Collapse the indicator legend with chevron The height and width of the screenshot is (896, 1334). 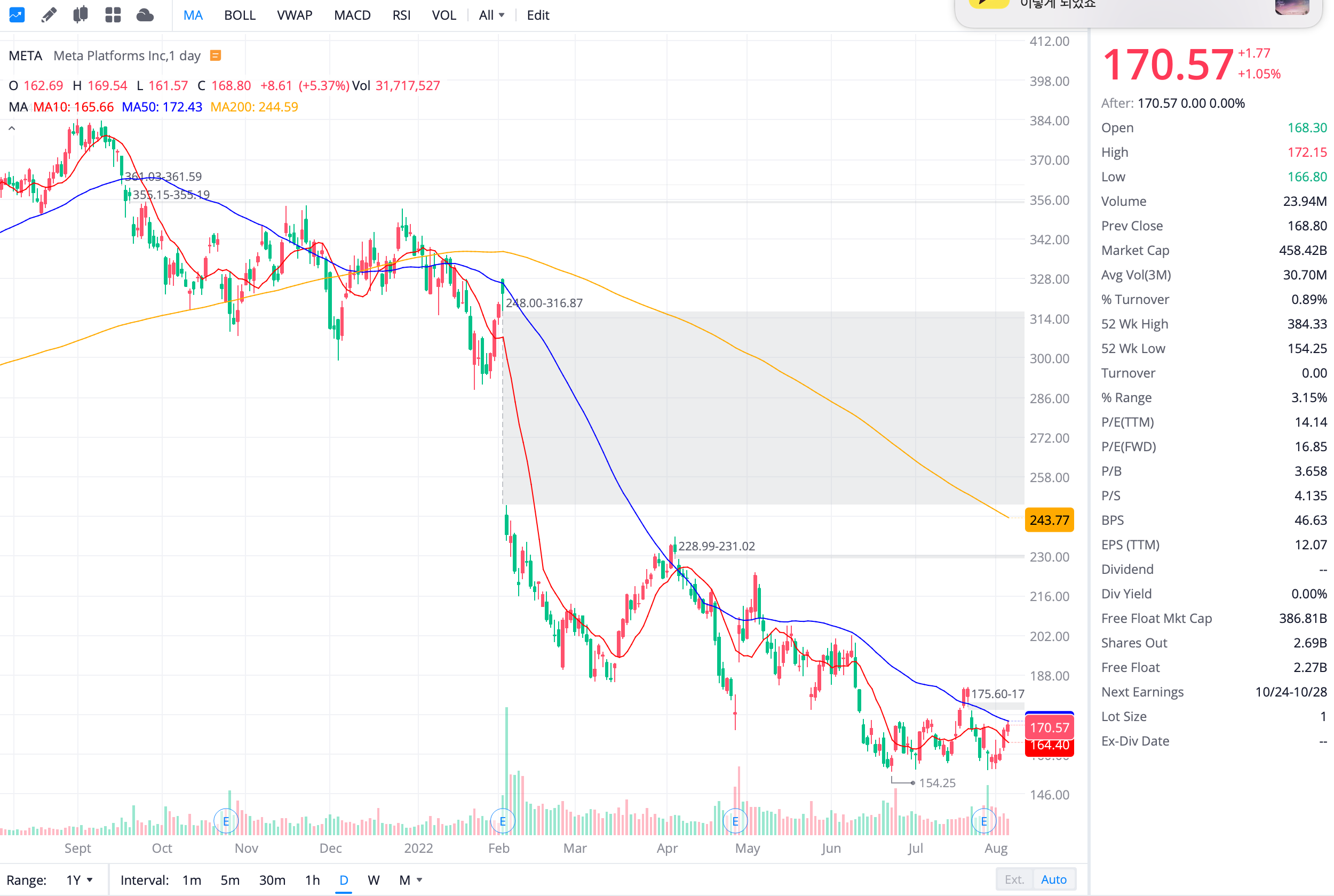[x=11, y=129]
